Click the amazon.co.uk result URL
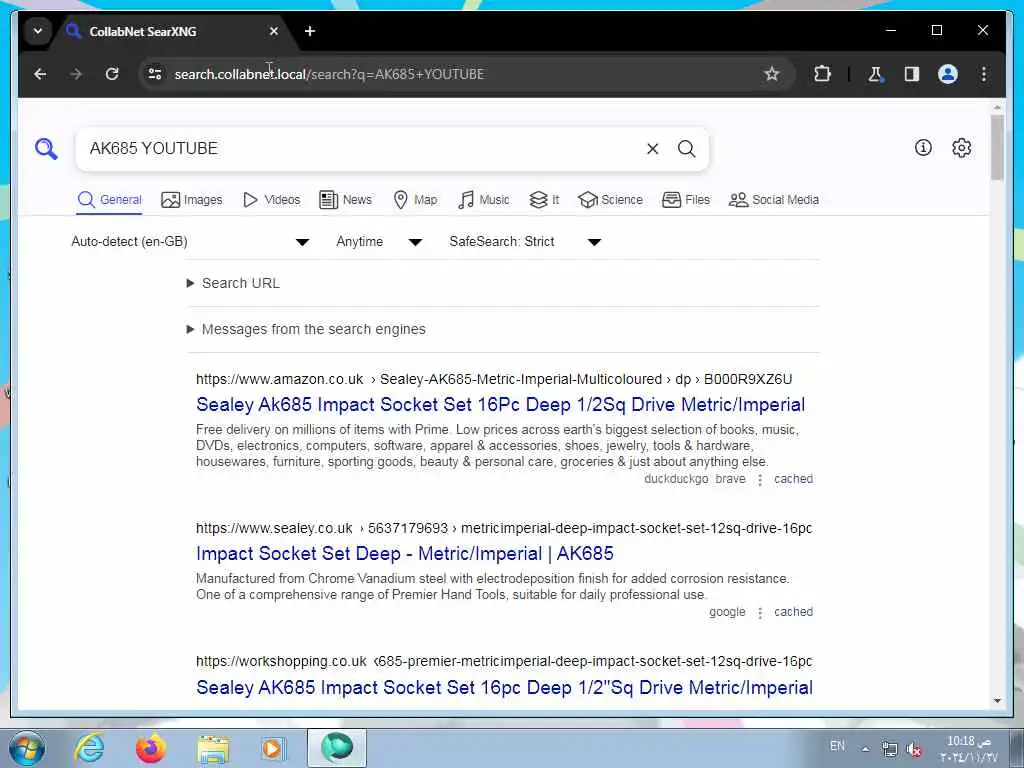This screenshot has height=768, width=1024. click(494, 379)
